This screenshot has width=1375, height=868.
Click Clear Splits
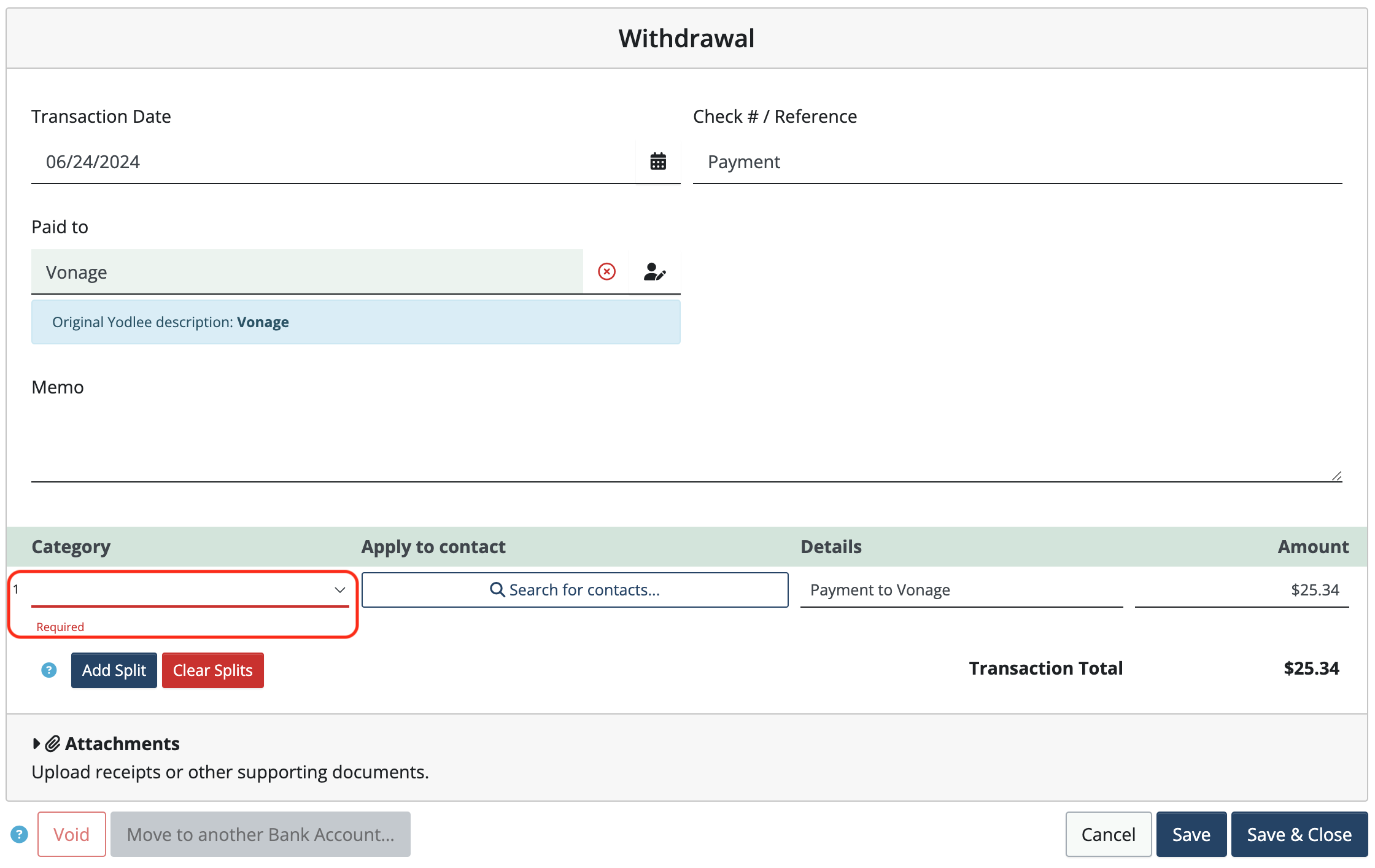(x=212, y=670)
